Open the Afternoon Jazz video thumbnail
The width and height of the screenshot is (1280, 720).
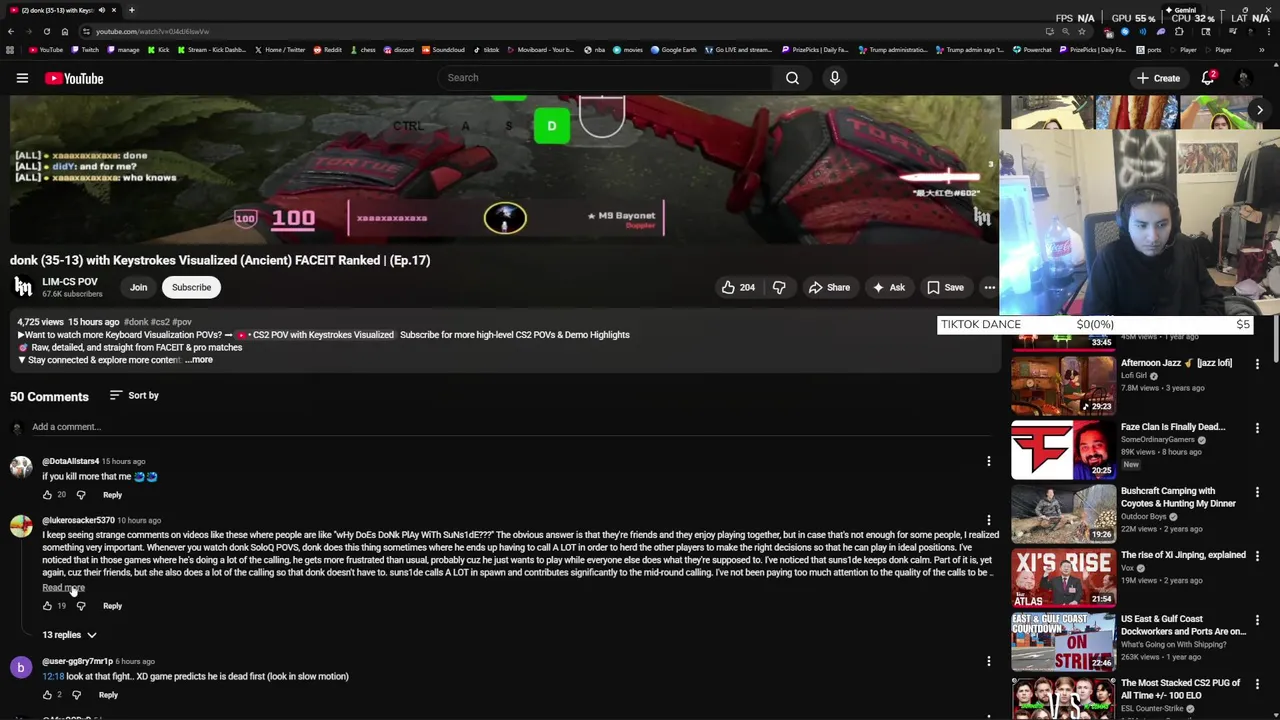[1062, 386]
